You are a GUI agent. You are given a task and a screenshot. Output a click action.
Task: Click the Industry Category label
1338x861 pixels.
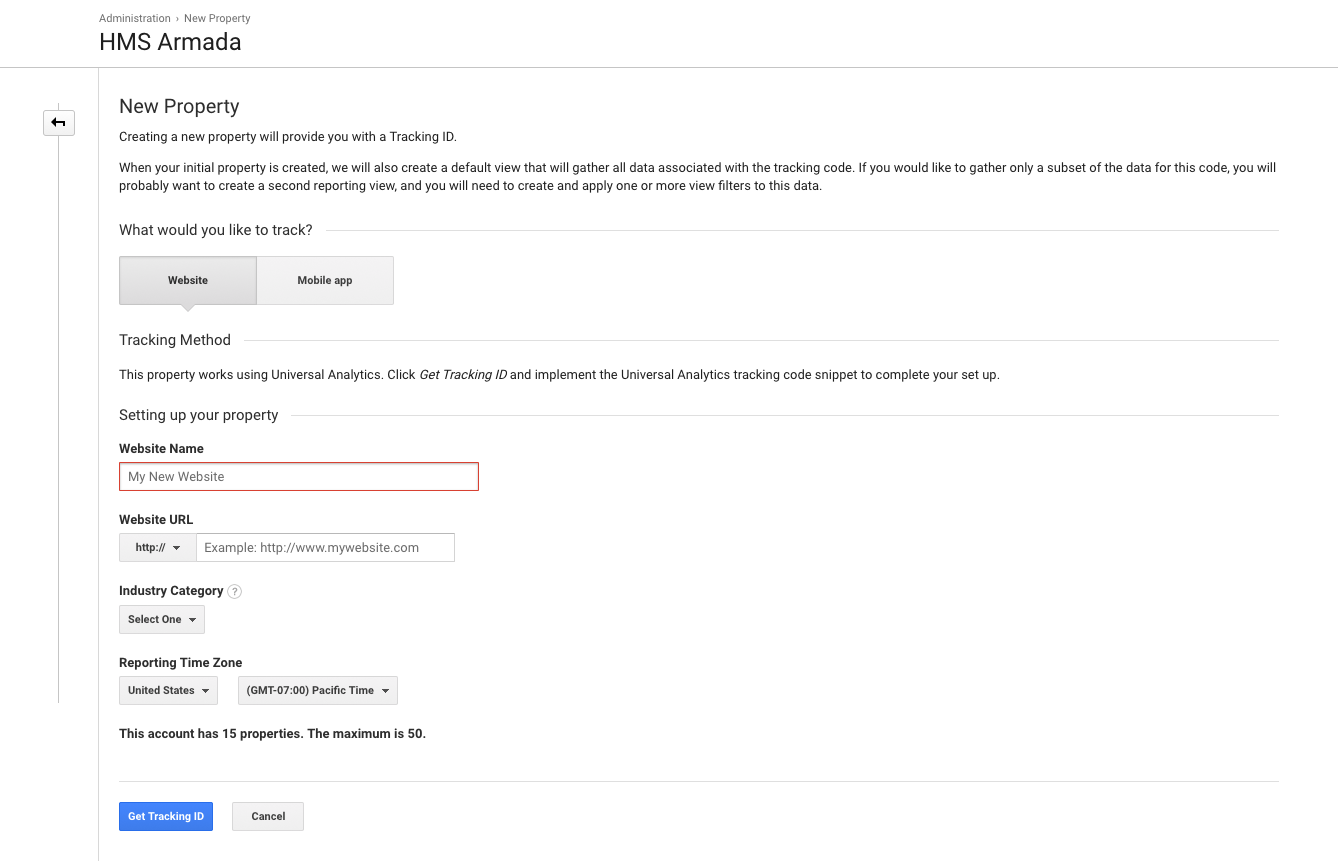pyautogui.click(x=171, y=591)
